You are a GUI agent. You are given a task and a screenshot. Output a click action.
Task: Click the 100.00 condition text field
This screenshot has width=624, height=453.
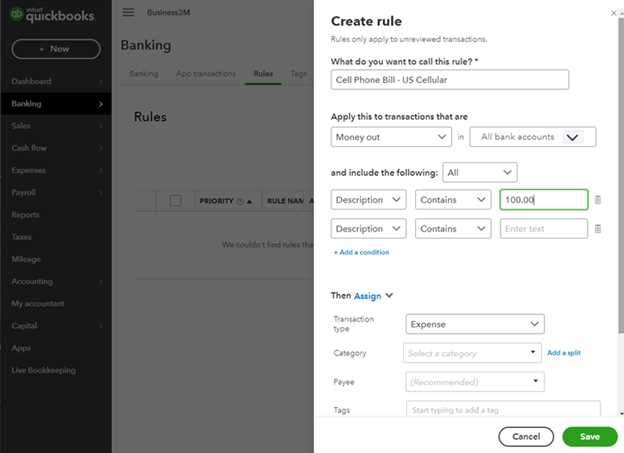(544, 199)
